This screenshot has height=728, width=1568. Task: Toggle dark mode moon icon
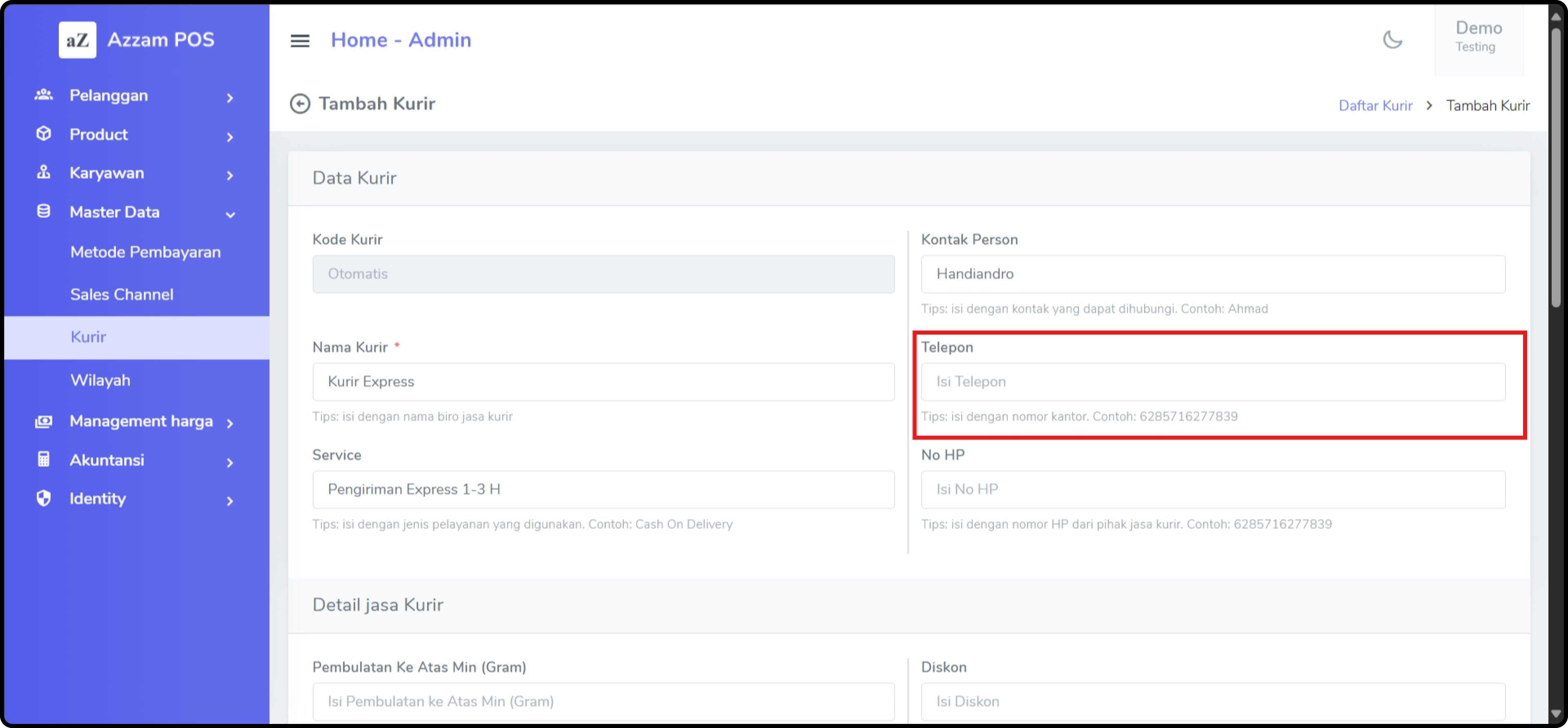[1392, 40]
